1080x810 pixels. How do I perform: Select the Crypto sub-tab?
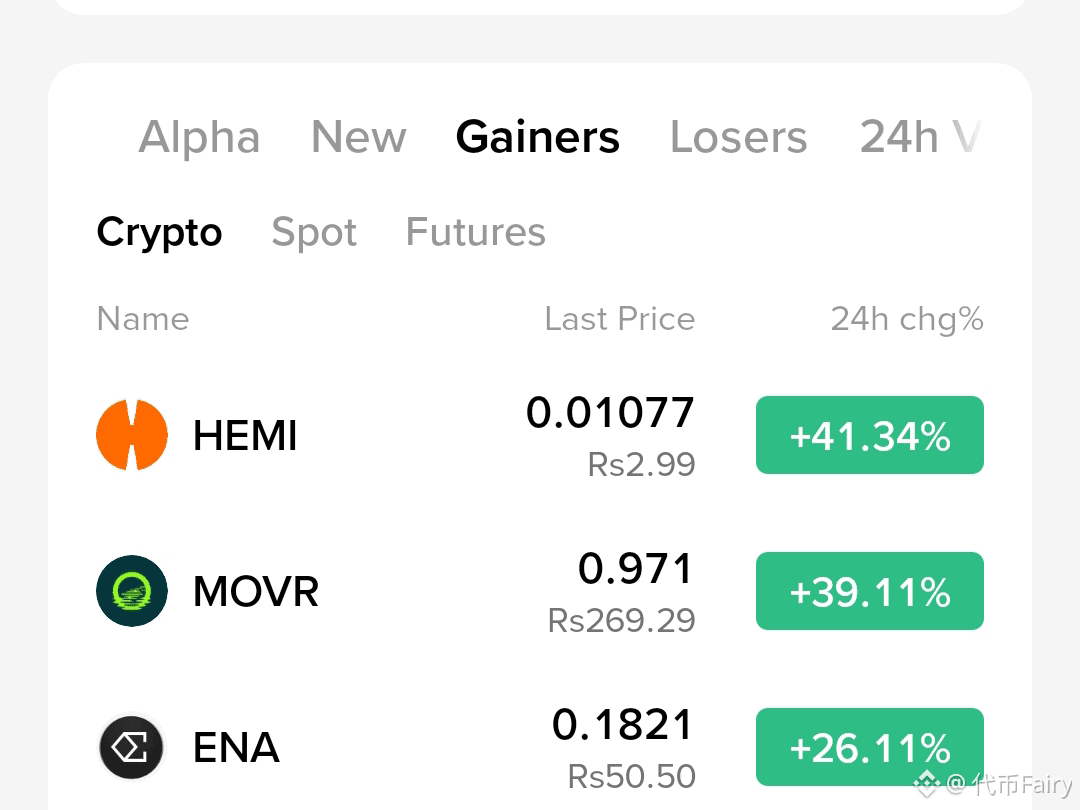pyautogui.click(x=159, y=232)
